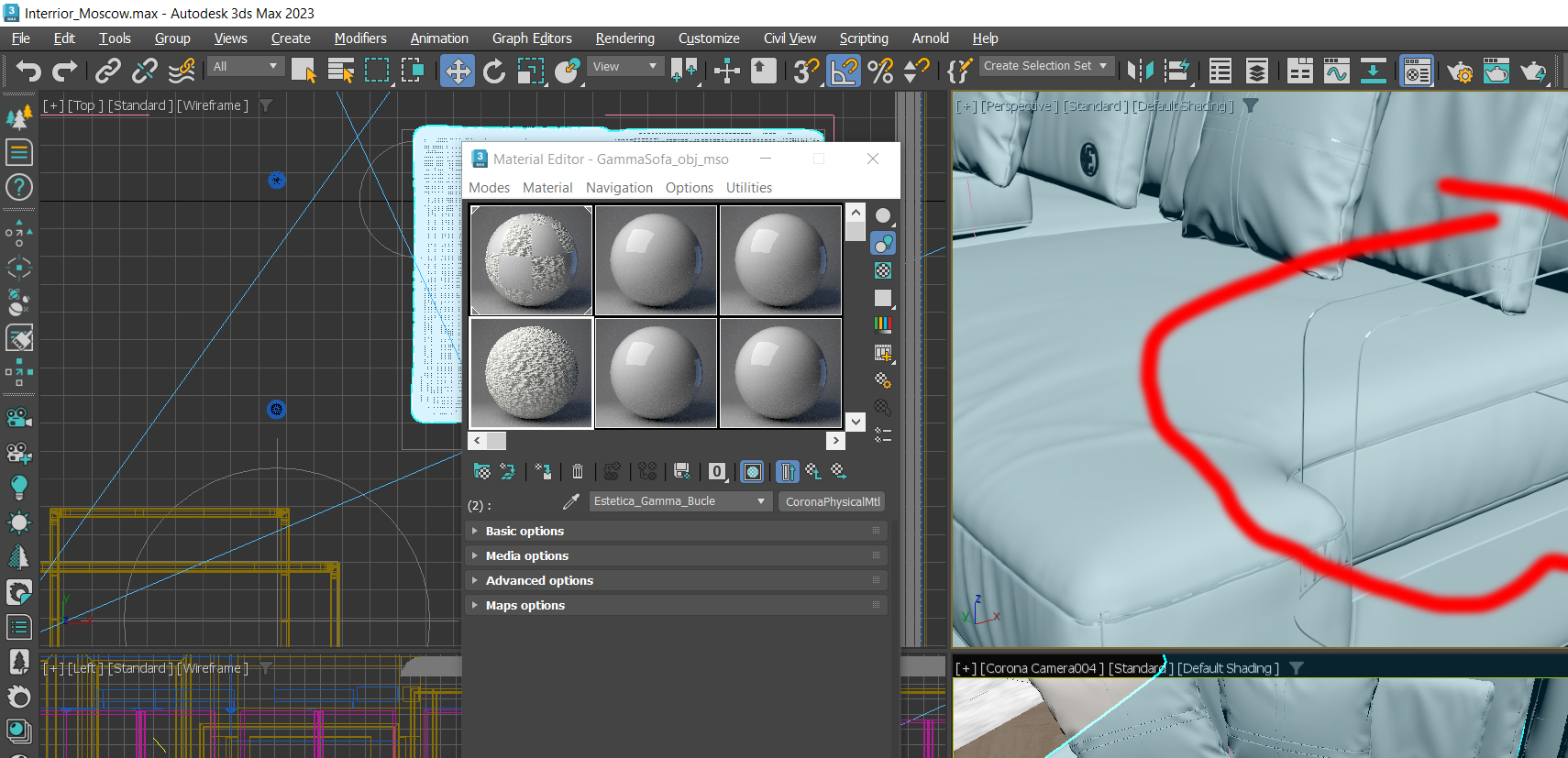
Task: Open Create Selection Set dropdown
Action: click(1103, 66)
